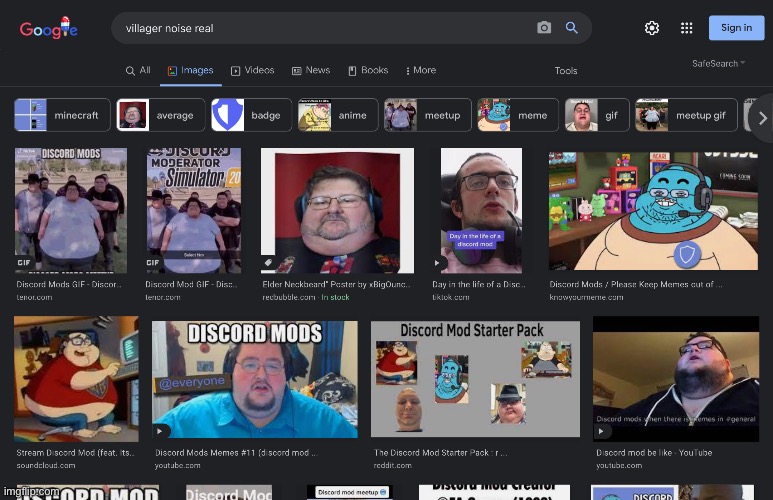Click the magnifier search button
This screenshot has height=500, width=773.
coord(571,28)
